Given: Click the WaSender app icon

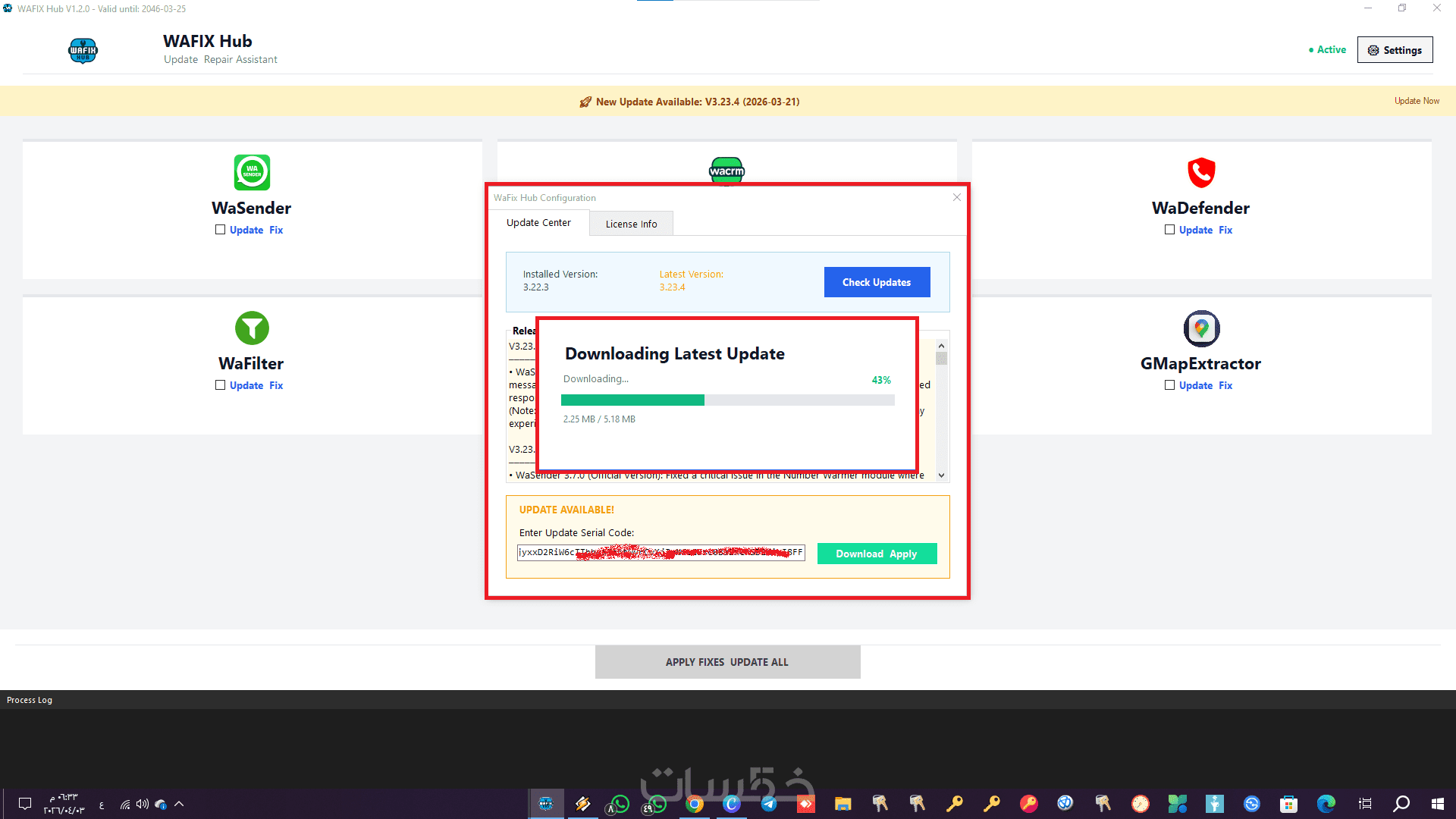Looking at the screenshot, I should coord(252,172).
